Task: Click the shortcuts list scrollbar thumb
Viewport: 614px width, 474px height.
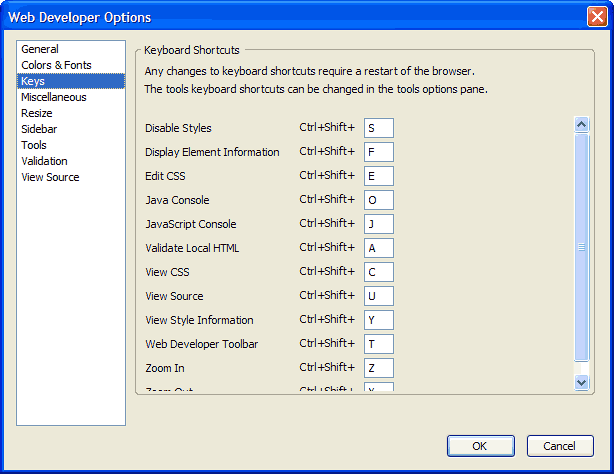Action: tap(581, 247)
